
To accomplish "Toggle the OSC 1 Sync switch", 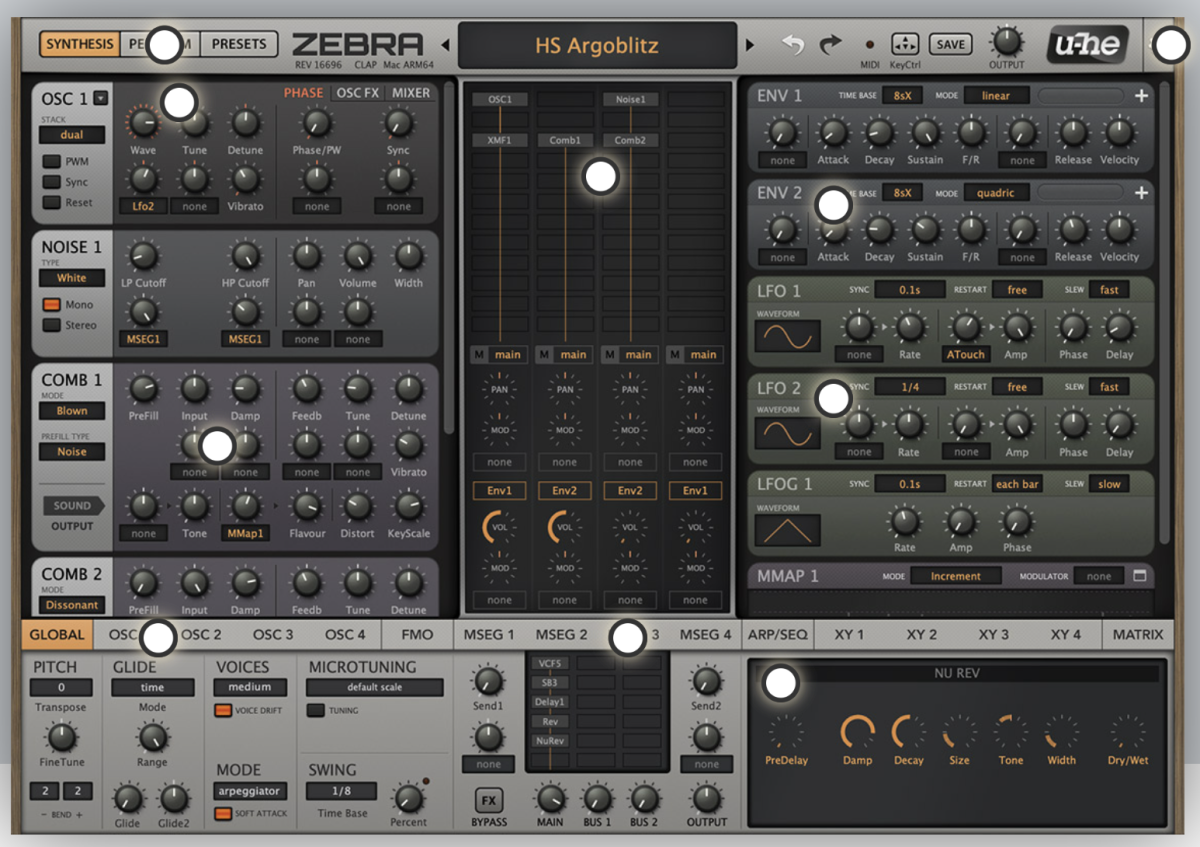I will 50,182.
